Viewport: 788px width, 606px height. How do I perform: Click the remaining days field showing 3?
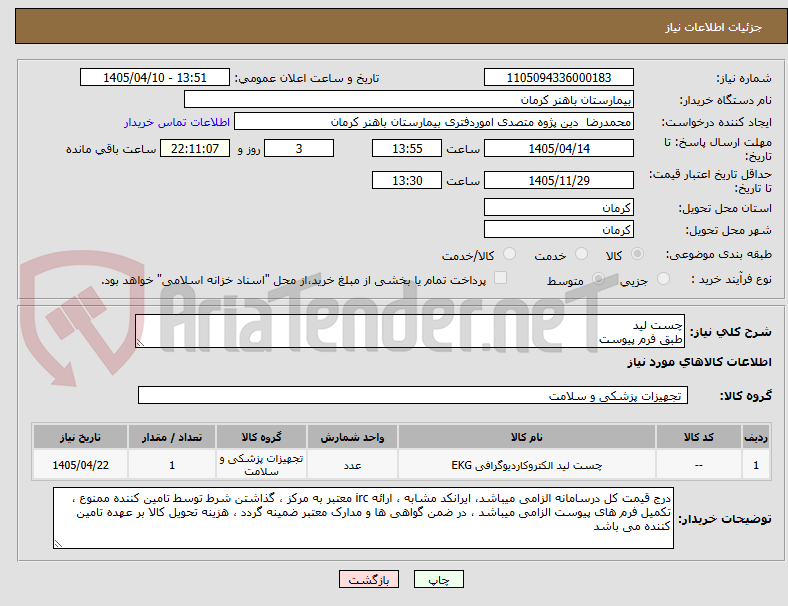pyautogui.click(x=299, y=148)
